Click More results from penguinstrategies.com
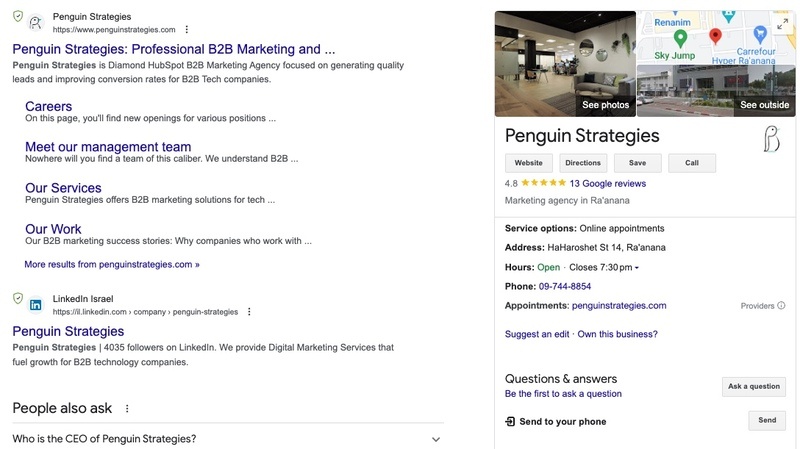Image resolution: width=800 pixels, height=449 pixels. 112,264
